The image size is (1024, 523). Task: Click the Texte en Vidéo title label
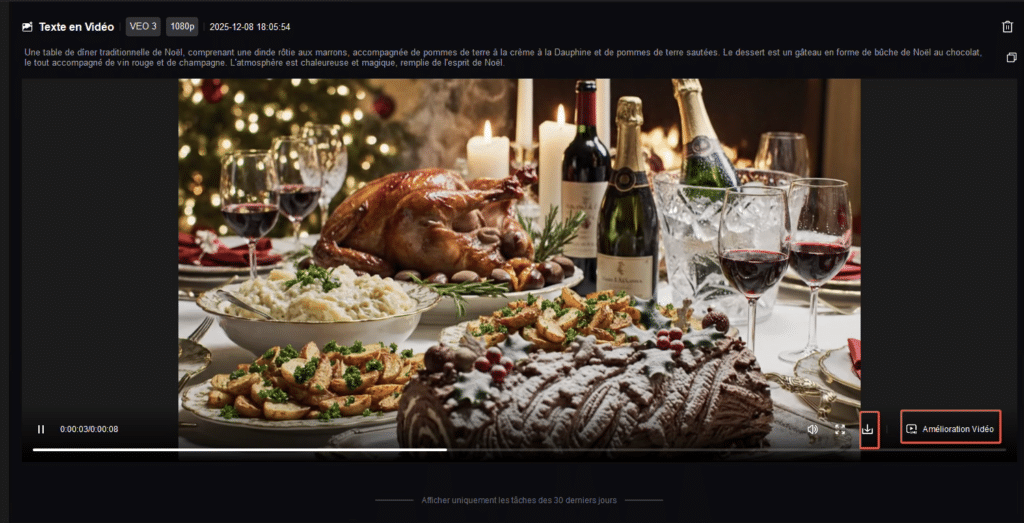point(76,27)
